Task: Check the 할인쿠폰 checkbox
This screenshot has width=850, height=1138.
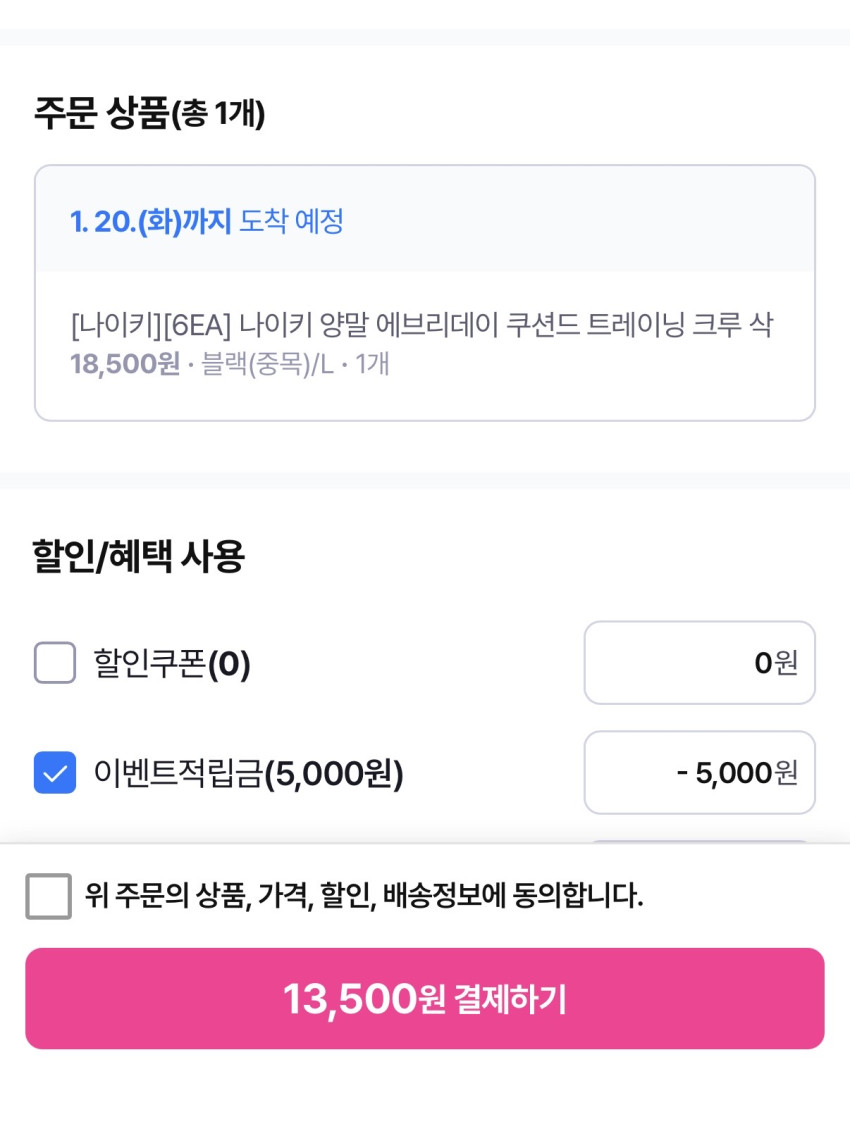Action: [55, 662]
